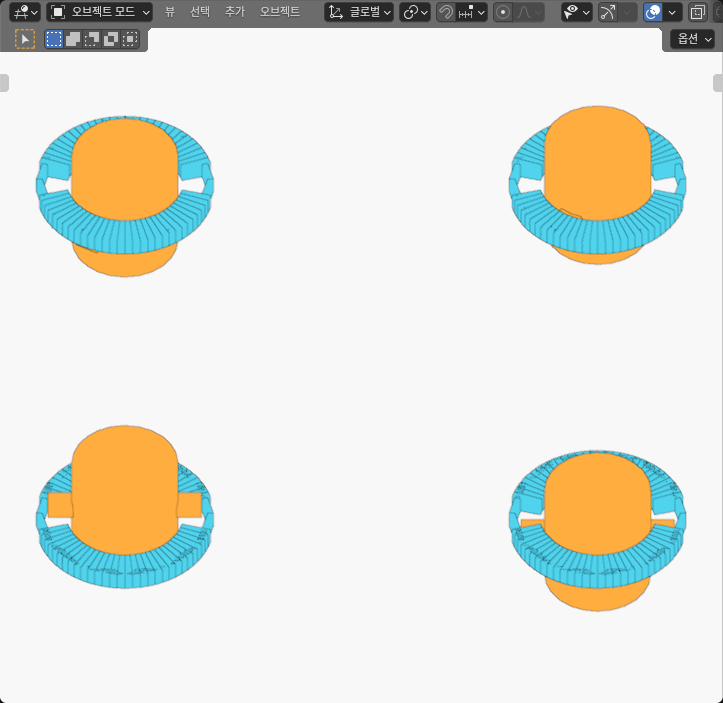The image size is (723, 703).
Task: Open the 추가 menu
Action: coord(235,12)
